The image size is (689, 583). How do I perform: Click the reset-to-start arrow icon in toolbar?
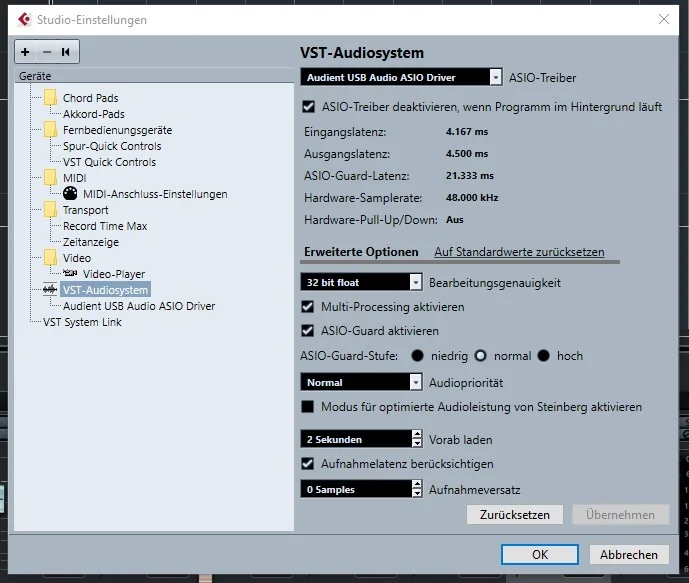click(x=66, y=52)
